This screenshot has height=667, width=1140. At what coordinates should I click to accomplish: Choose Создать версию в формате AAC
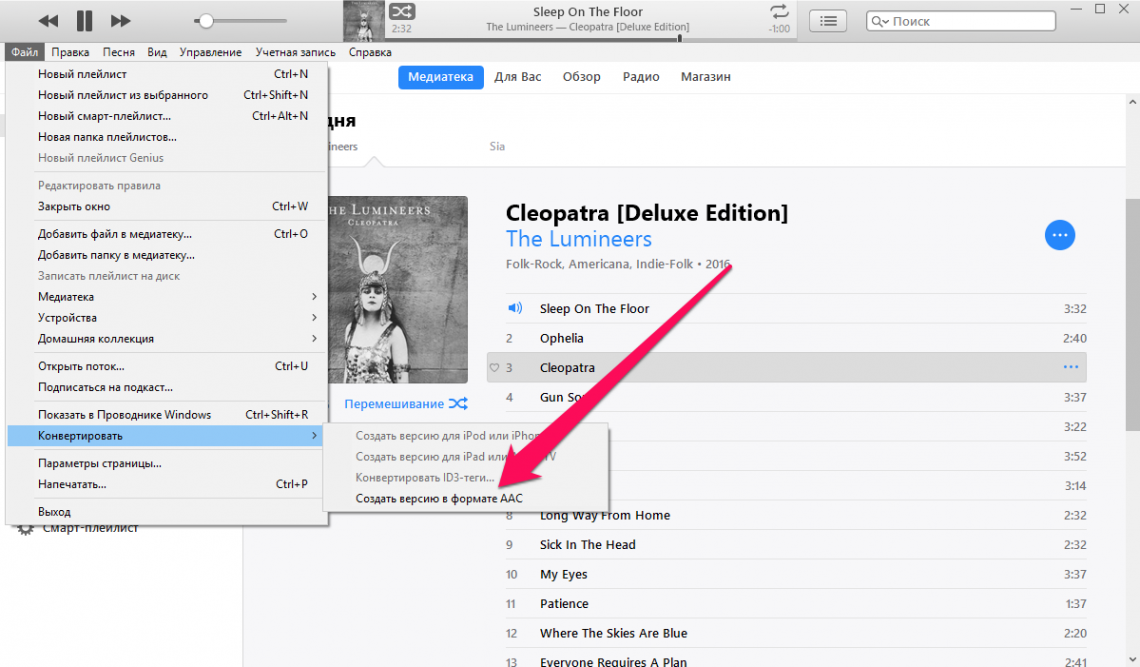pos(465,499)
